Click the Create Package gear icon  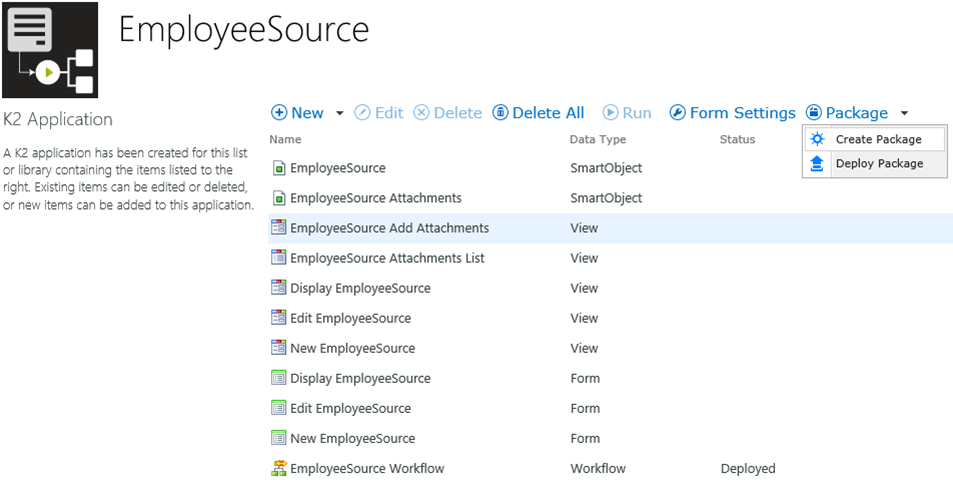coord(817,140)
